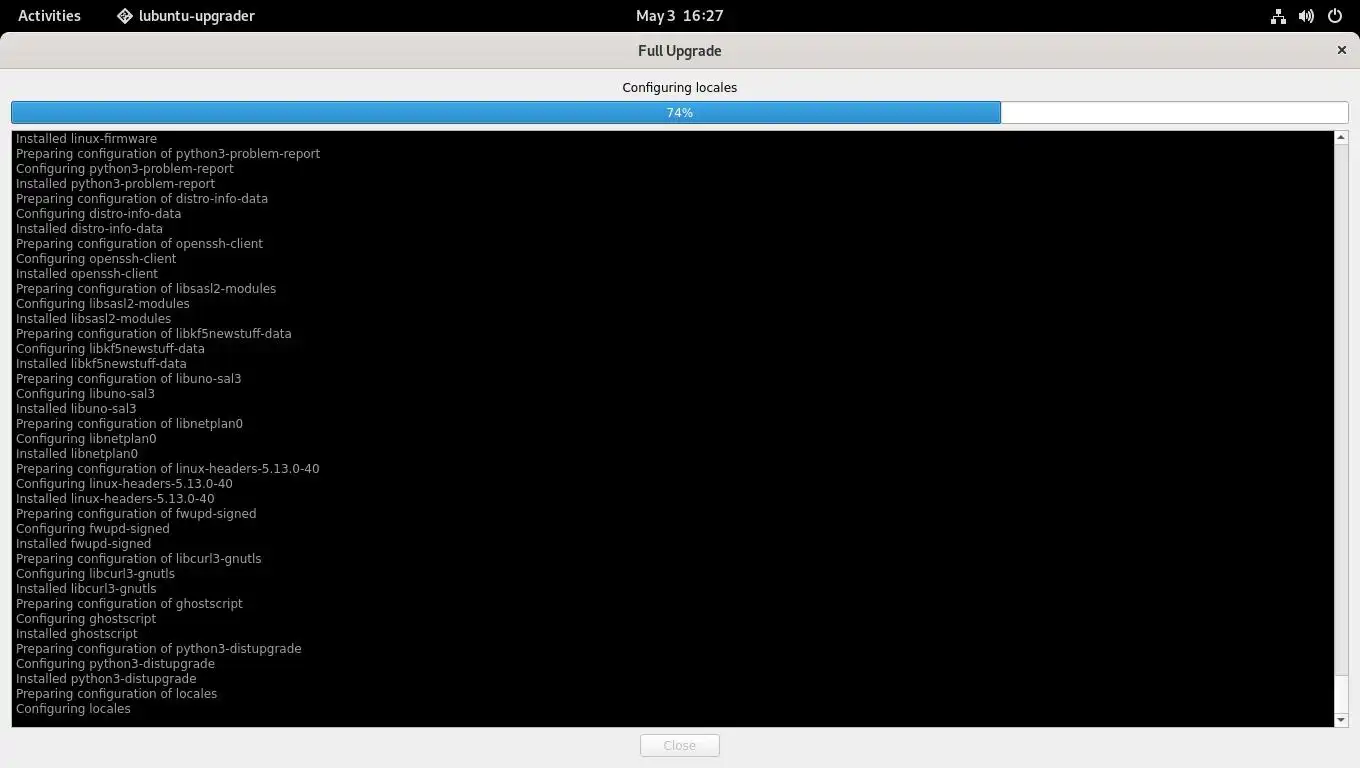Select the line 'Installed libuno-sal3'

point(76,409)
